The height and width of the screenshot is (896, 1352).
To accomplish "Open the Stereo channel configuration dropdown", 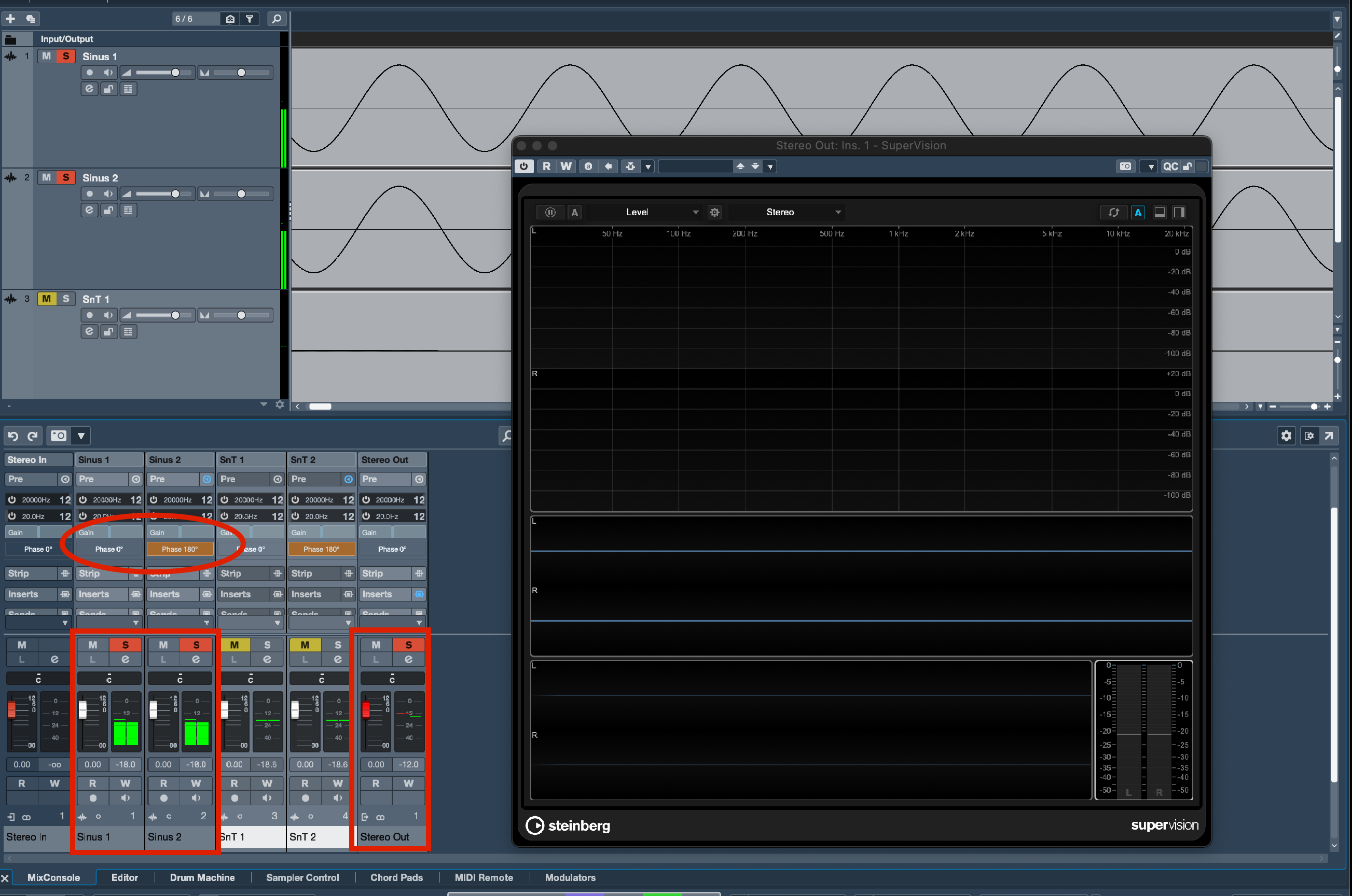I will coord(786,213).
